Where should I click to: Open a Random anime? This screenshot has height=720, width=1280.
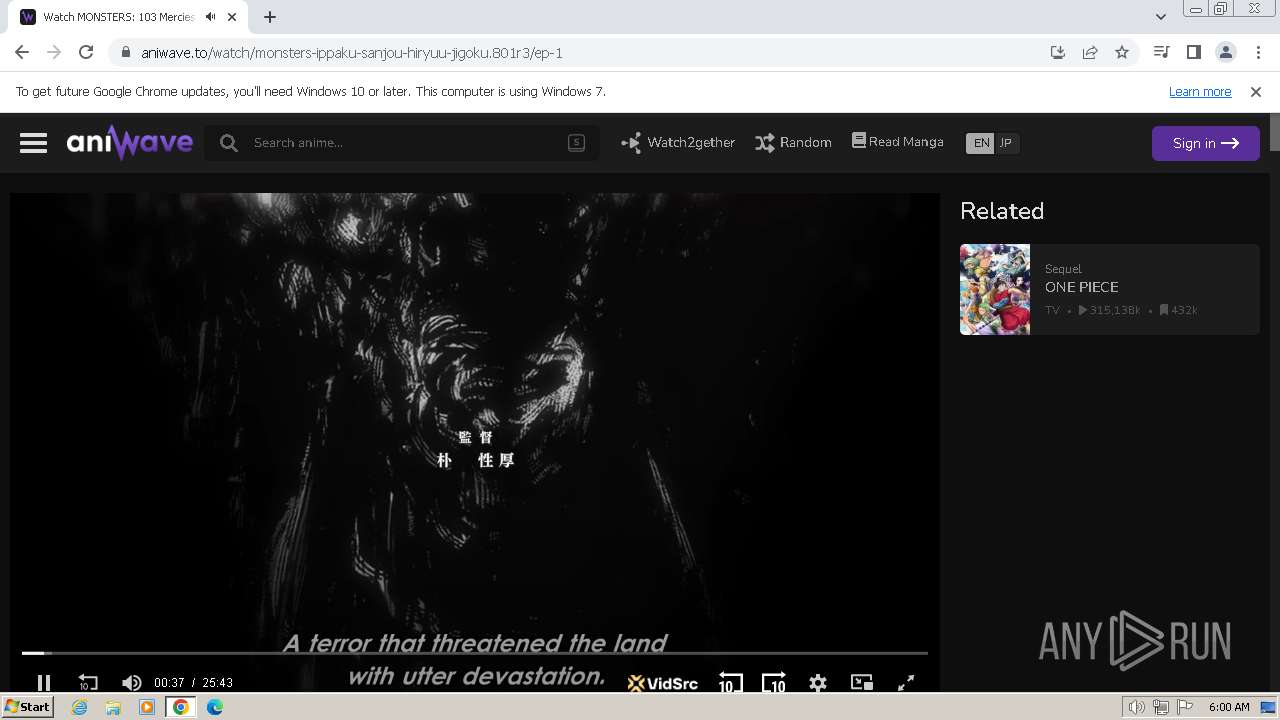click(x=793, y=143)
